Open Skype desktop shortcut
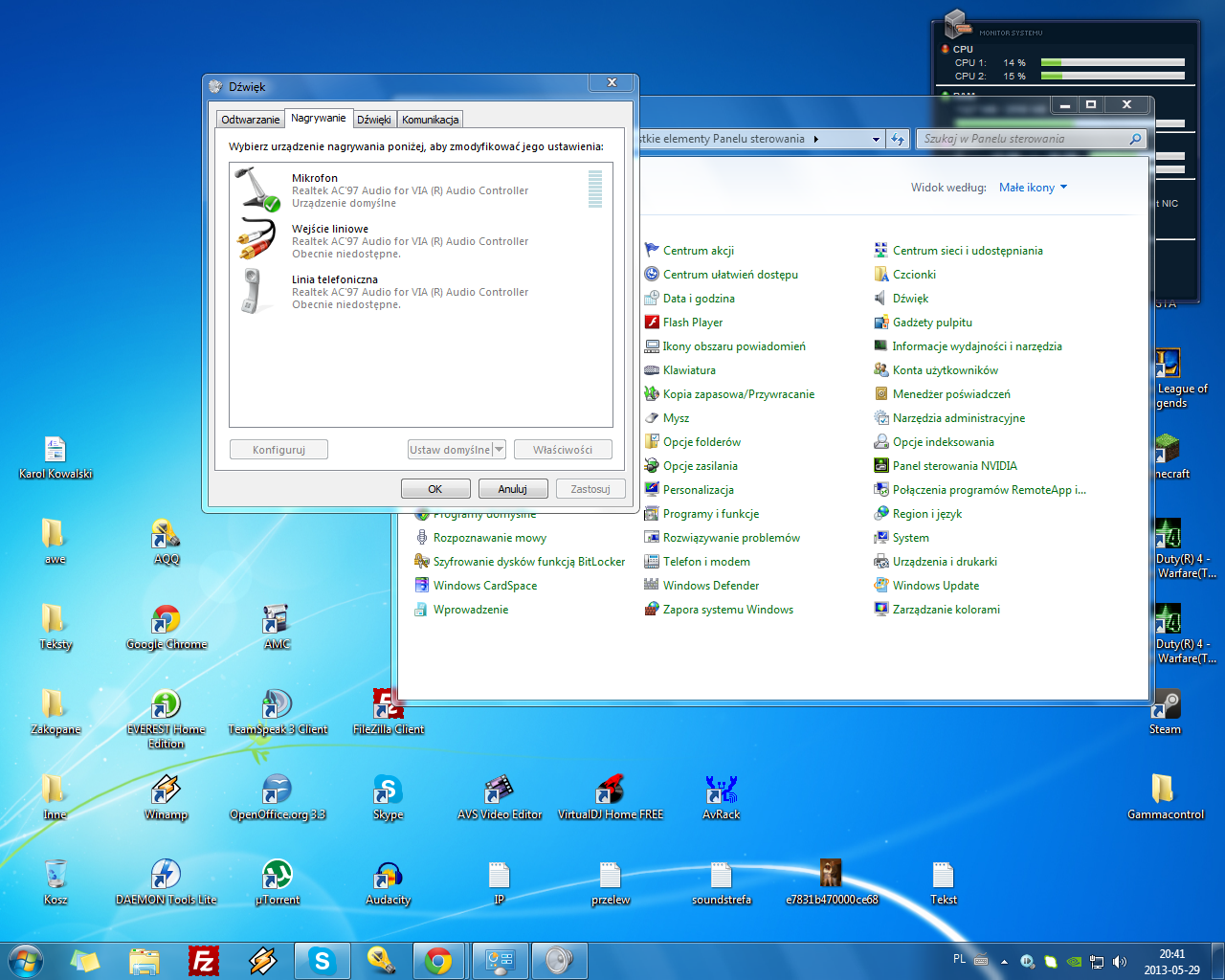The image size is (1225, 980). pos(388,797)
